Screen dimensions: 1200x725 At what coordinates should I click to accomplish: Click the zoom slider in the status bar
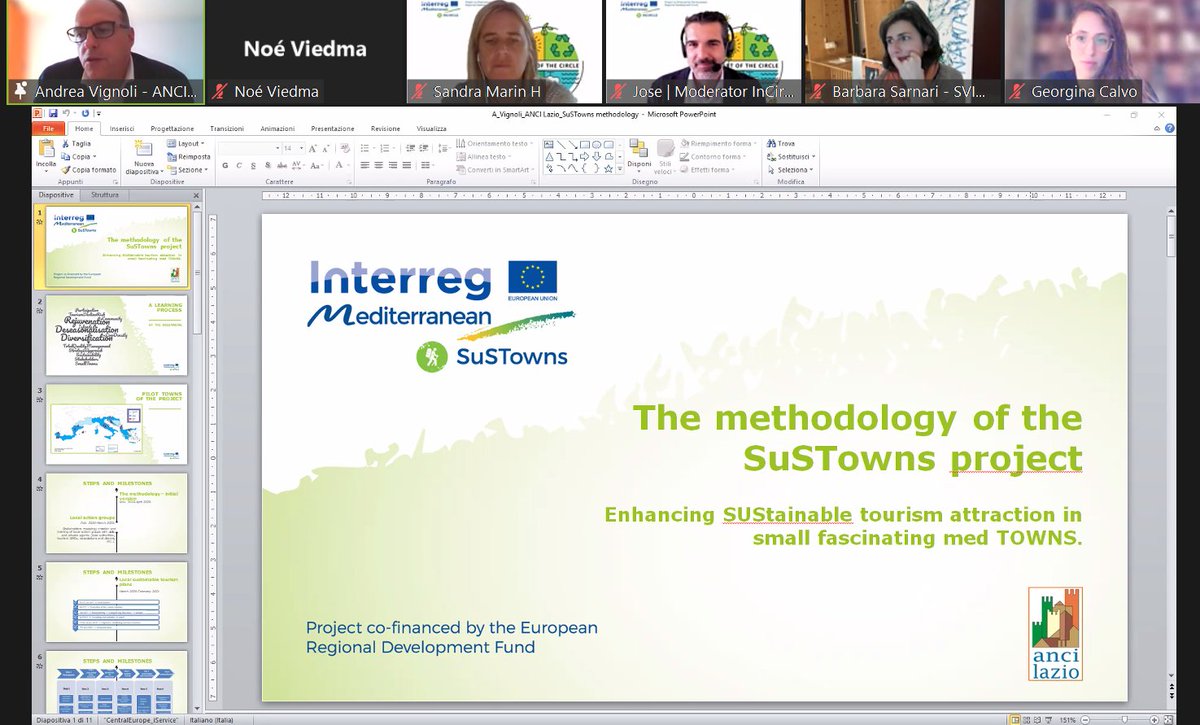1124,720
